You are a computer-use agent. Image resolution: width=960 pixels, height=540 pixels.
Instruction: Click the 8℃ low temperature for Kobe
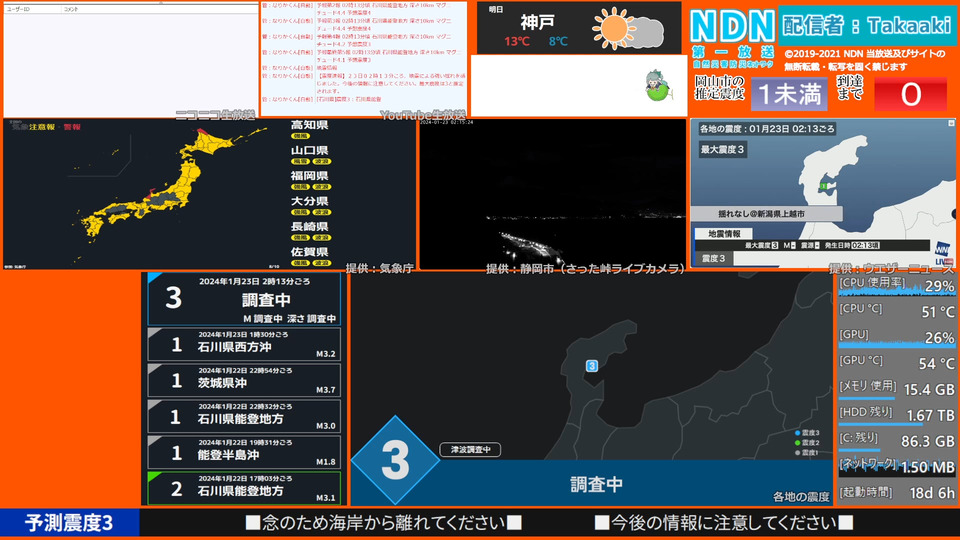558,42
